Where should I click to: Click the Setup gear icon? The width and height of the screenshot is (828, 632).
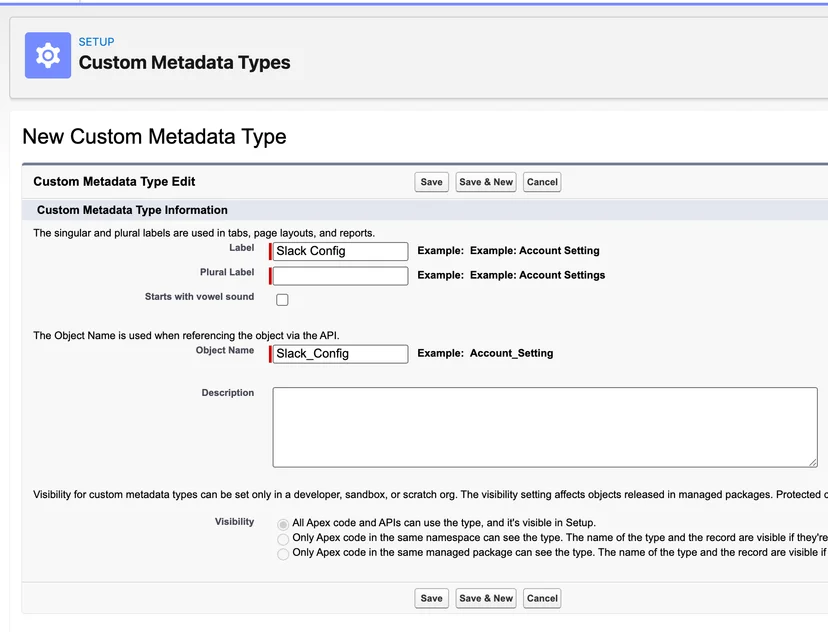[x=48, y=55]
